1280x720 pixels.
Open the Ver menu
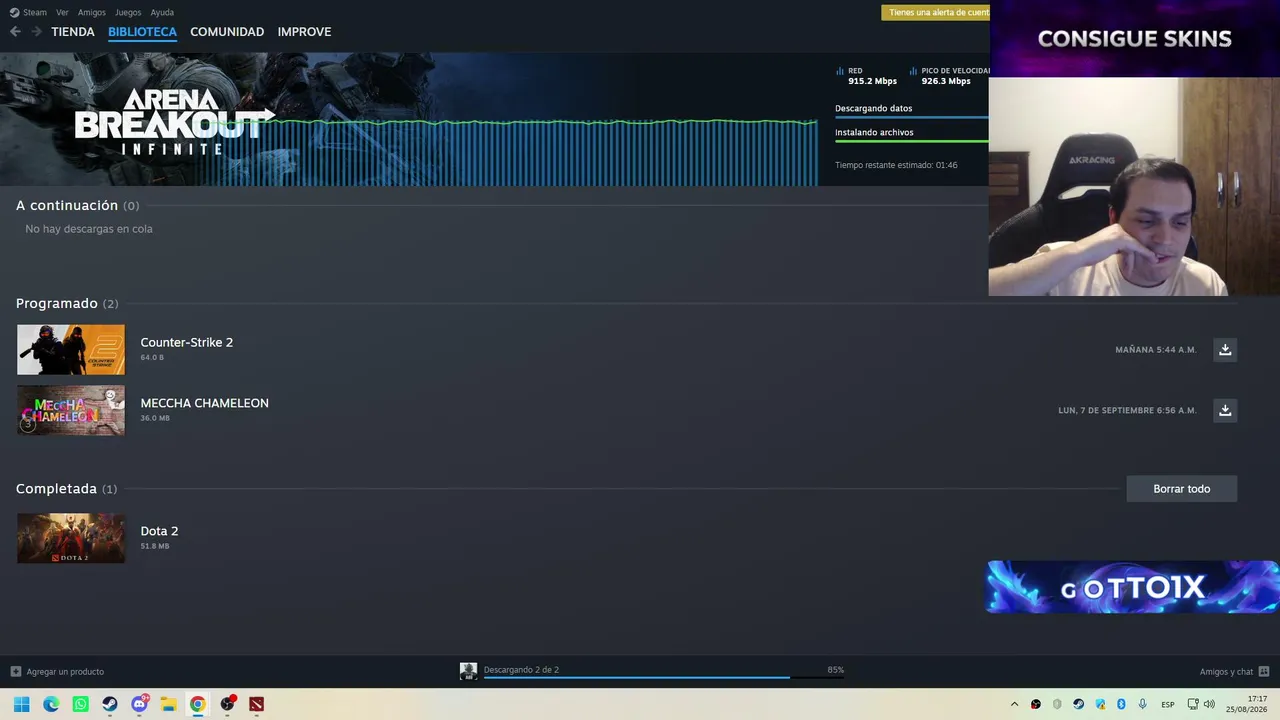tap(62, 12)
